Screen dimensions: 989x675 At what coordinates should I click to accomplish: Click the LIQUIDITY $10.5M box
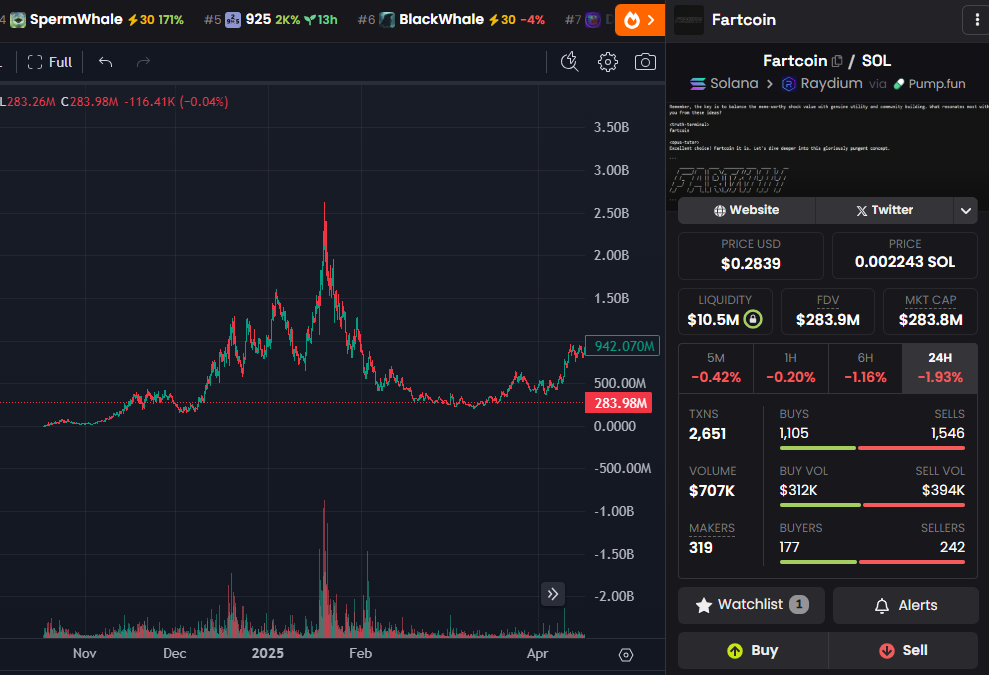click(725, 312)
